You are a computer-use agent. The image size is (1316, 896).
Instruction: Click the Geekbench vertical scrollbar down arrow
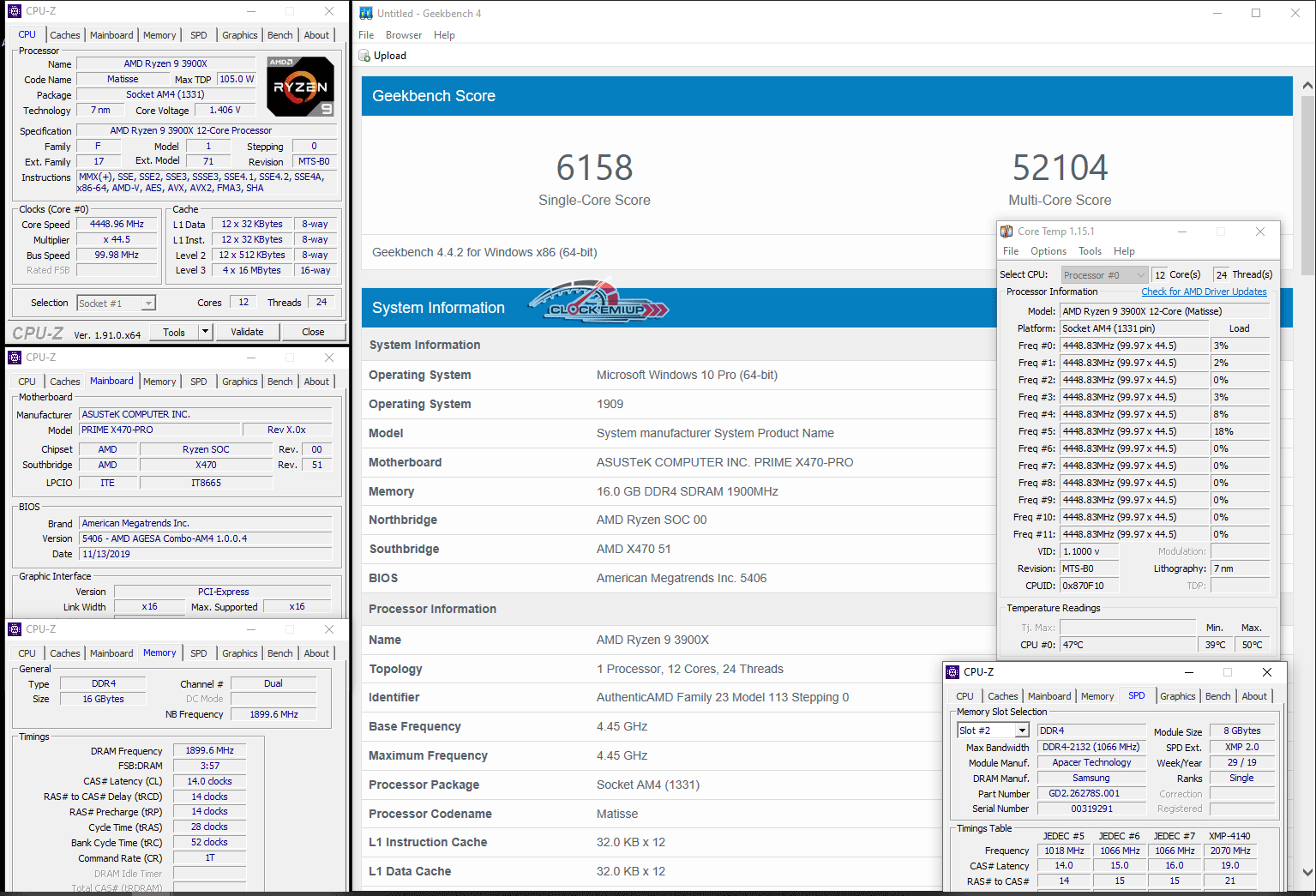1307,872
